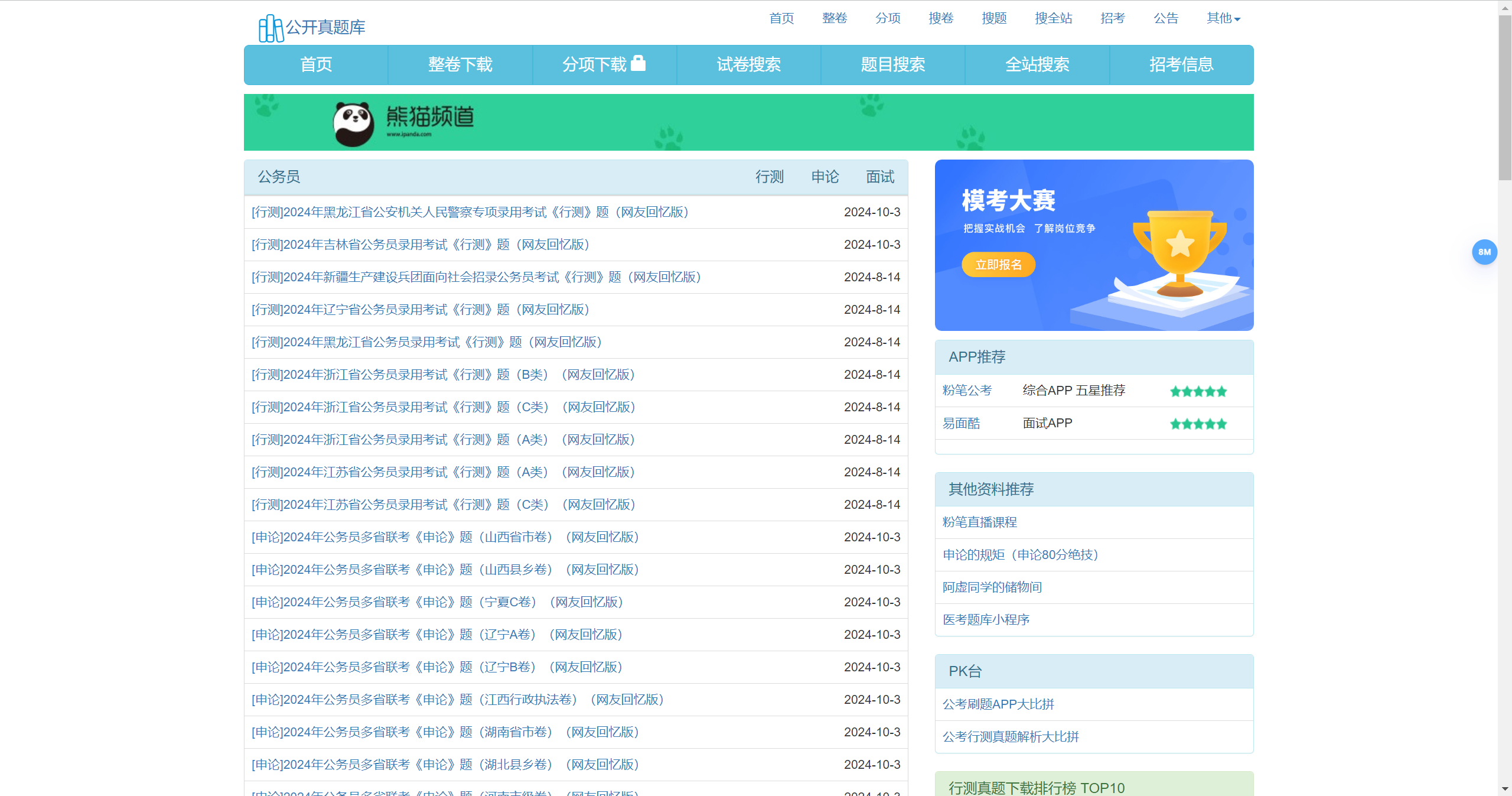This screenshot has height=796, width=1512.
Task: Click the 公开真题库 logo icon
Action: point(271,28)
